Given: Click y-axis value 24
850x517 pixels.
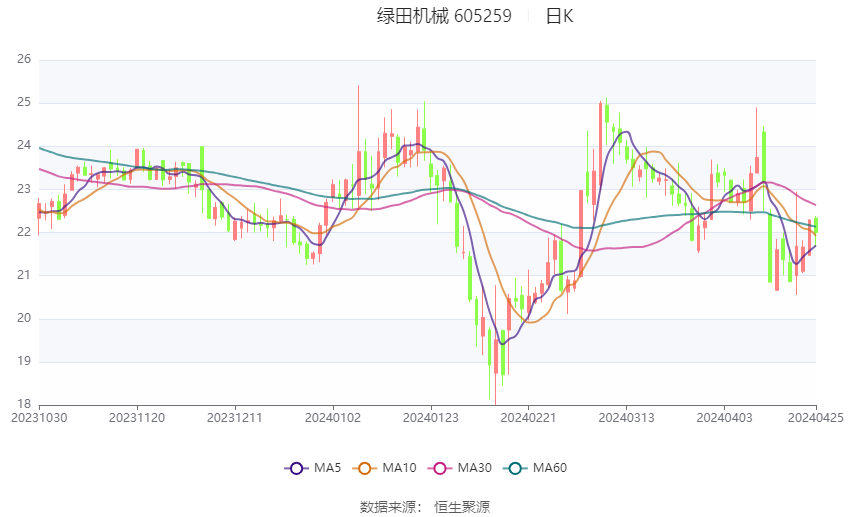Looking at the screenshot, I should pyautogui.click(x=24, y=145).
